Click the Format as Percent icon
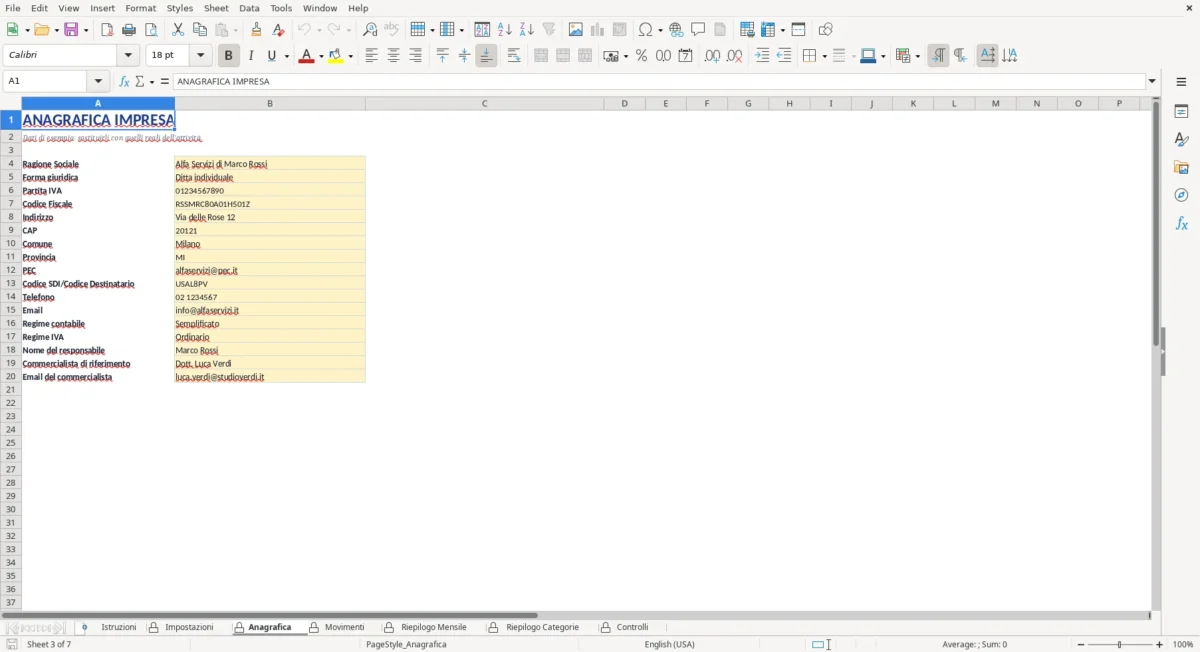 pyautogui.click(x=642, y=56)
